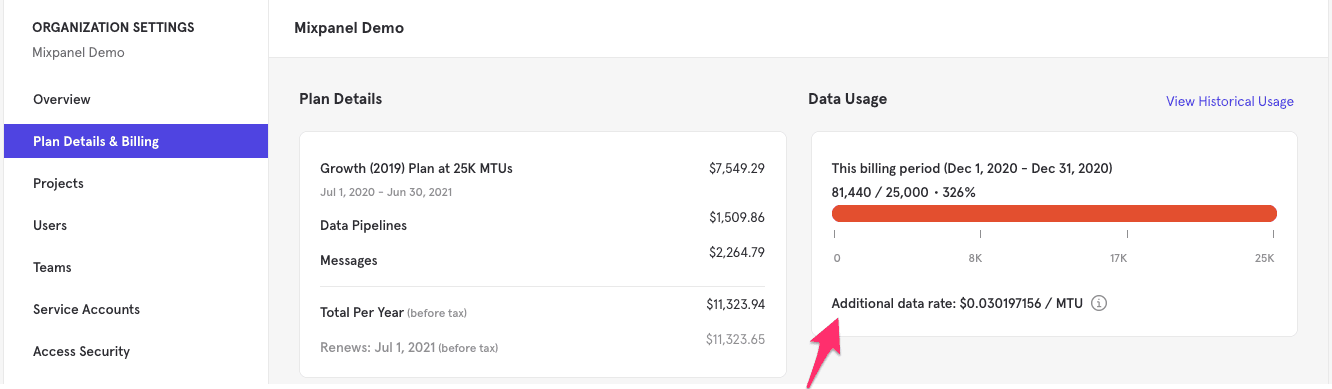The width and height of the screenshot is (1332, 389).
Task: Click the Data Pipelines line item
Action: 363,225
